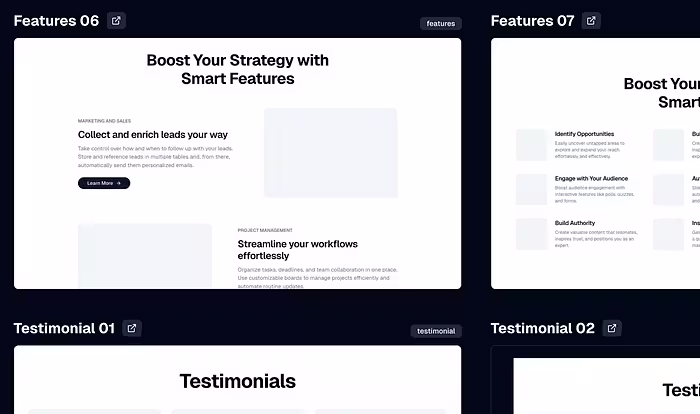The height and width of the screenshot is (414, 700).
Task: Click the Testimonials heading in the Testimonial 01 preview
Action: click(x=237, y=381)
